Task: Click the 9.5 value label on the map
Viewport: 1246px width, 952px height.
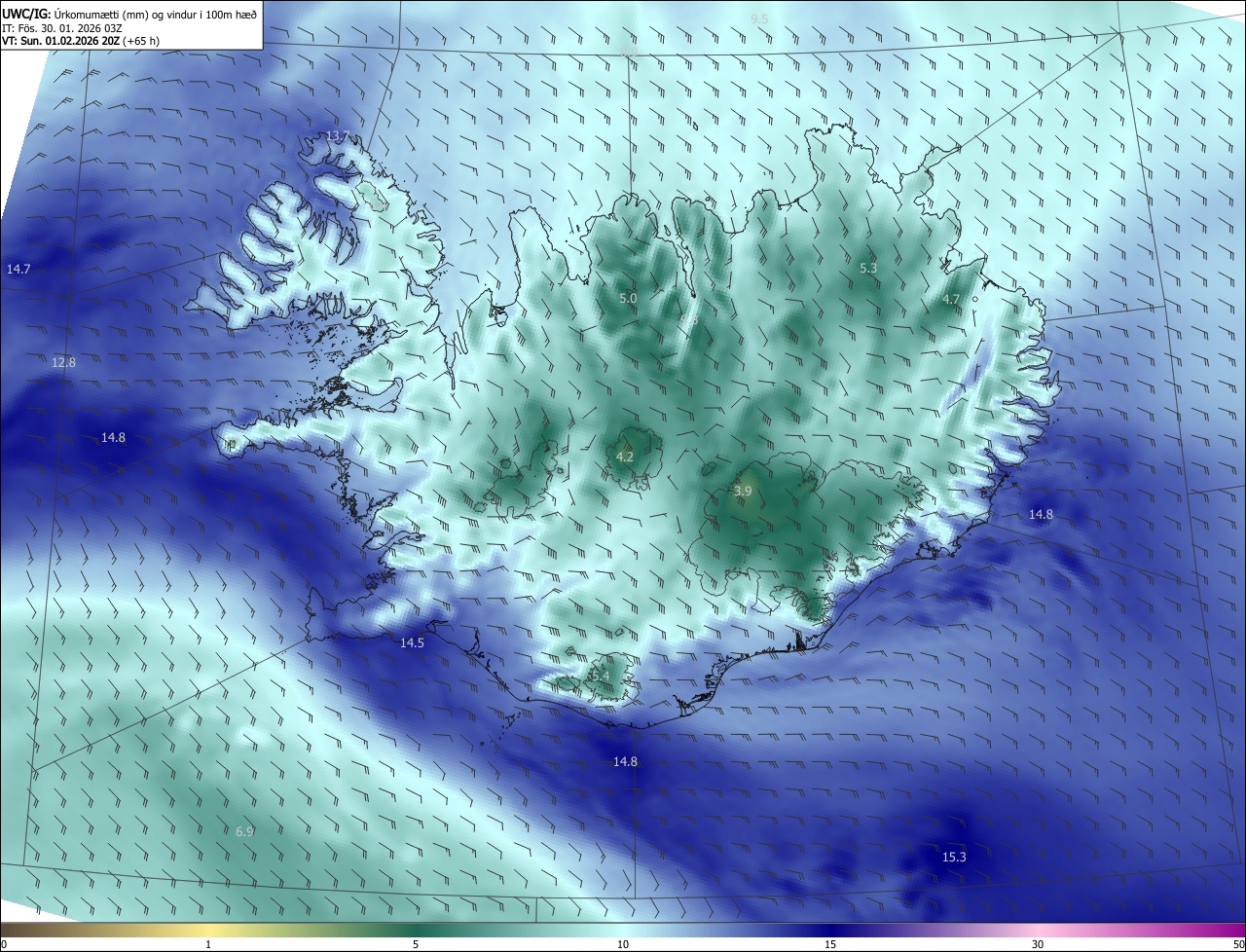Action: (759, 19)
